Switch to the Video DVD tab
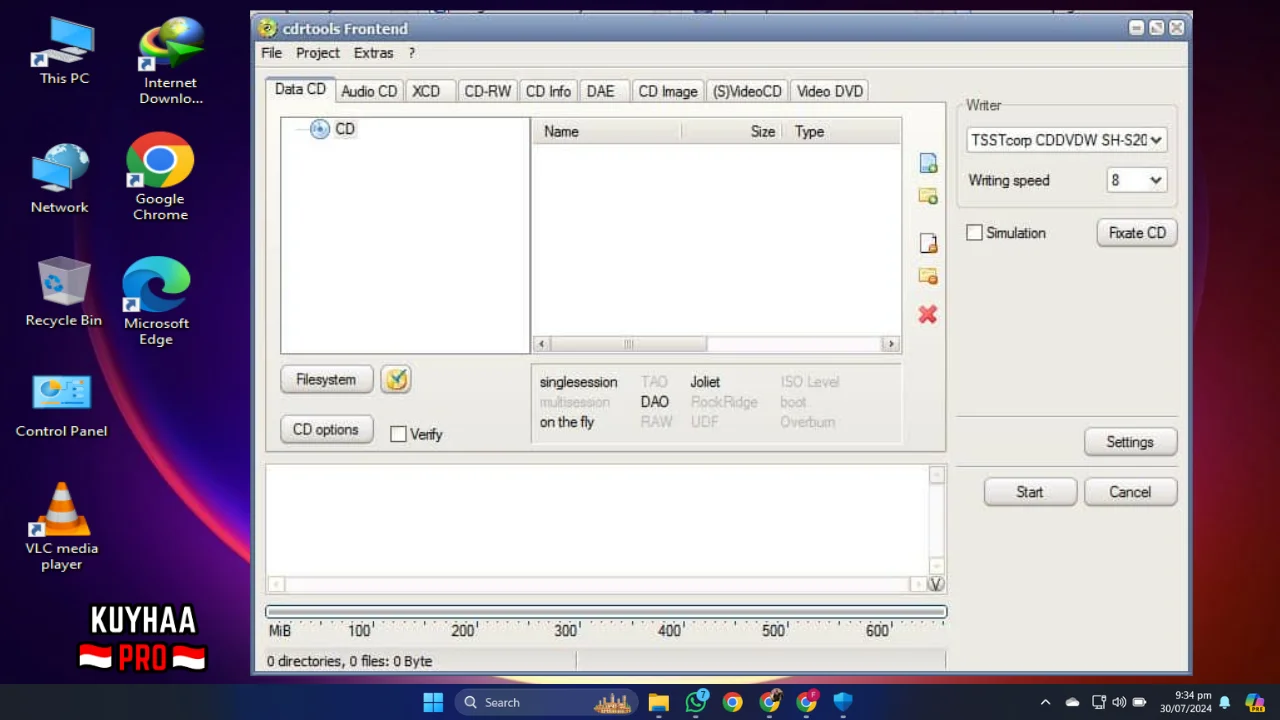This screenshot has width=1280, height=720. 830,91
